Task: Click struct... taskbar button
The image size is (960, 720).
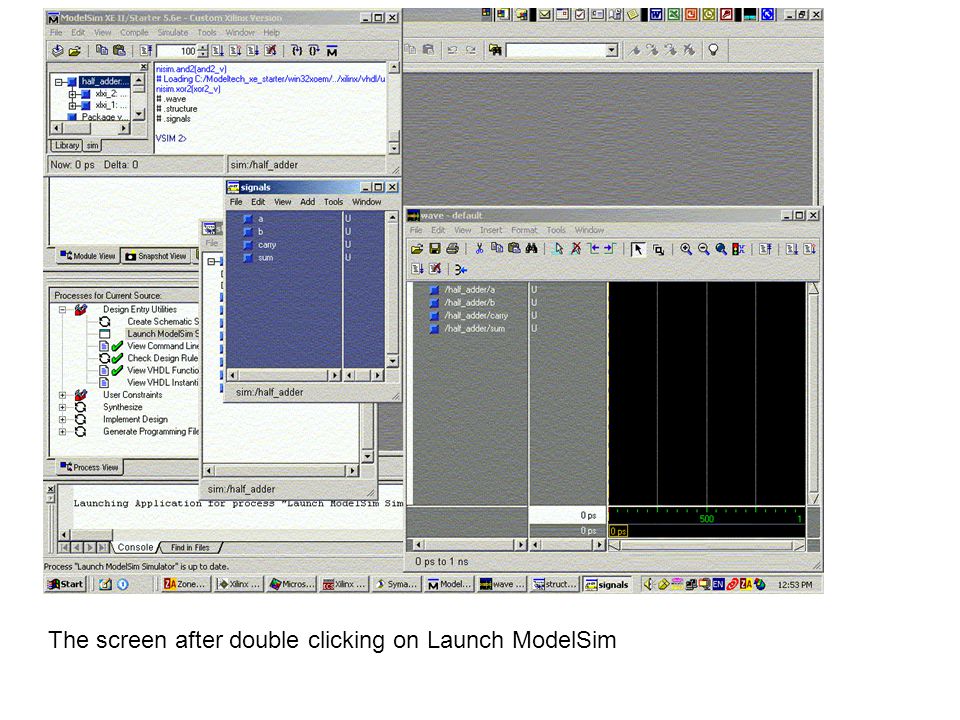Action: (554, 584)
